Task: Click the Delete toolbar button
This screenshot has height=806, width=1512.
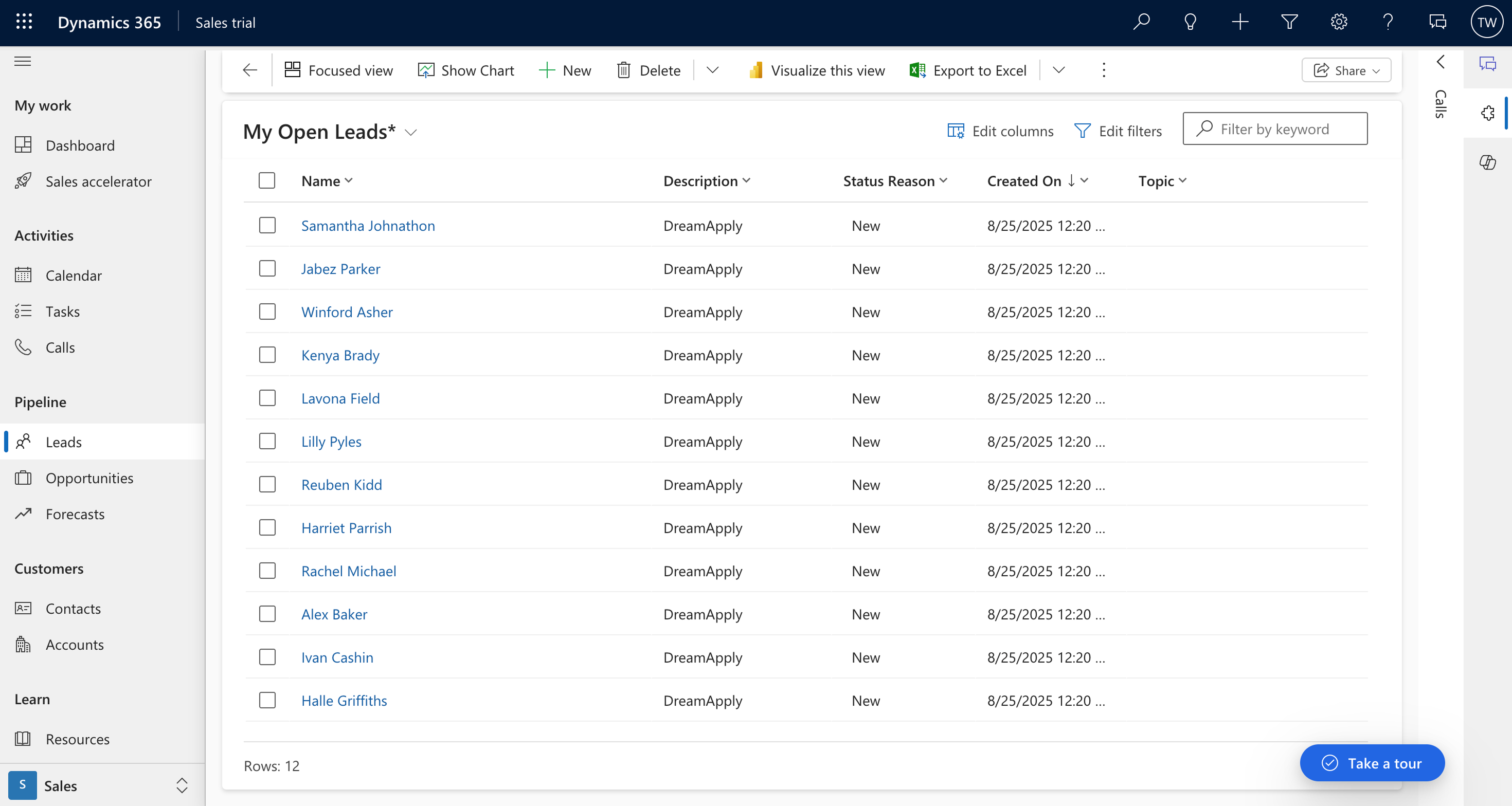Action: click(x=648, y=70)
